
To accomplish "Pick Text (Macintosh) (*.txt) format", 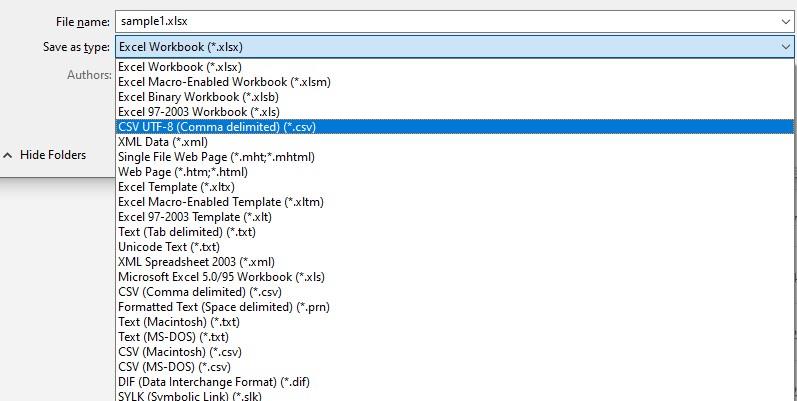I will click(x=454, y=322).
